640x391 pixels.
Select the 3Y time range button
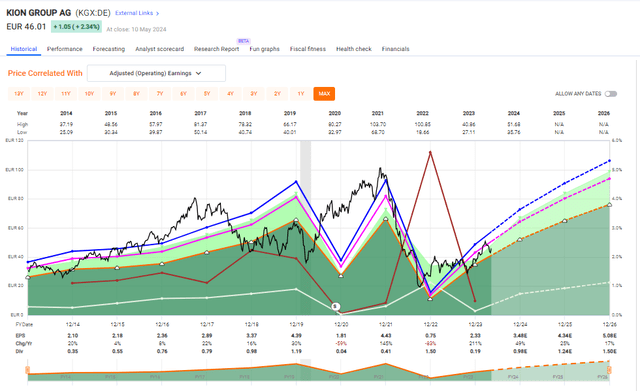pos(254,94)
